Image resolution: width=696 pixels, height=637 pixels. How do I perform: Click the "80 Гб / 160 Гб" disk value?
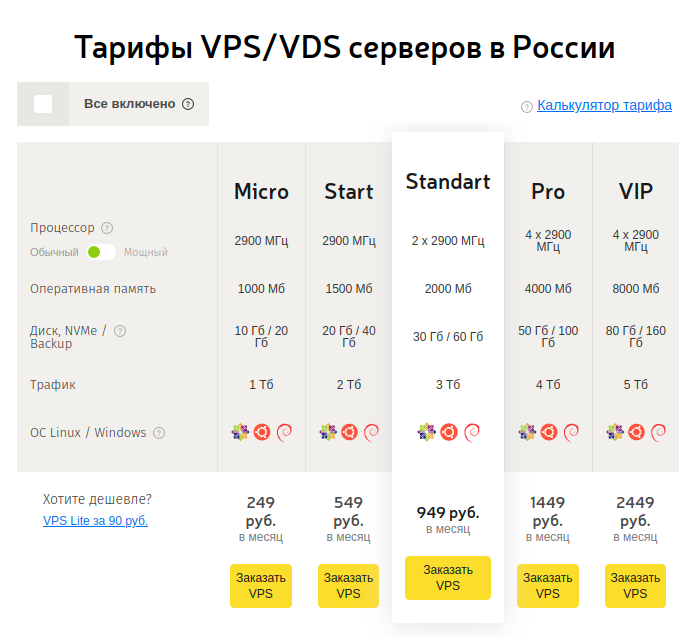tap(636, 336)
